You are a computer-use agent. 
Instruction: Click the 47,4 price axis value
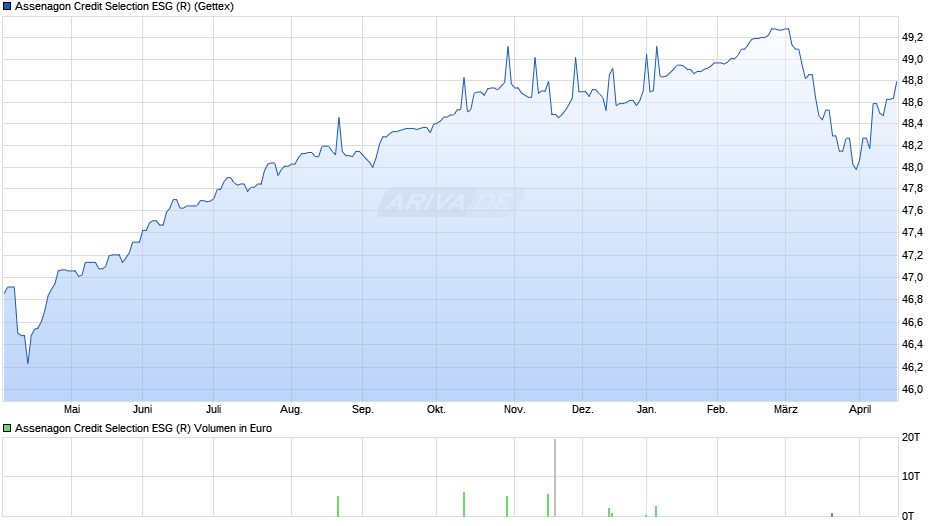coord(912,232)
